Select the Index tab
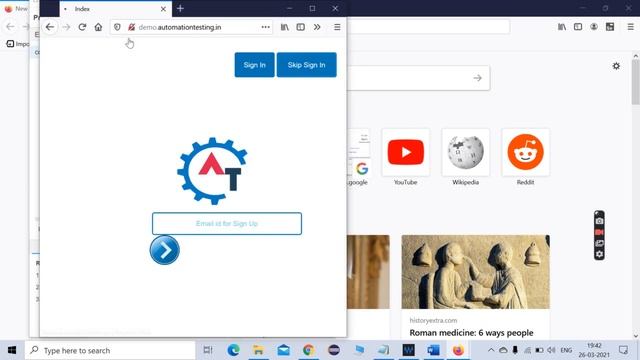Viewport: 640px width, 360px height. 116,9
